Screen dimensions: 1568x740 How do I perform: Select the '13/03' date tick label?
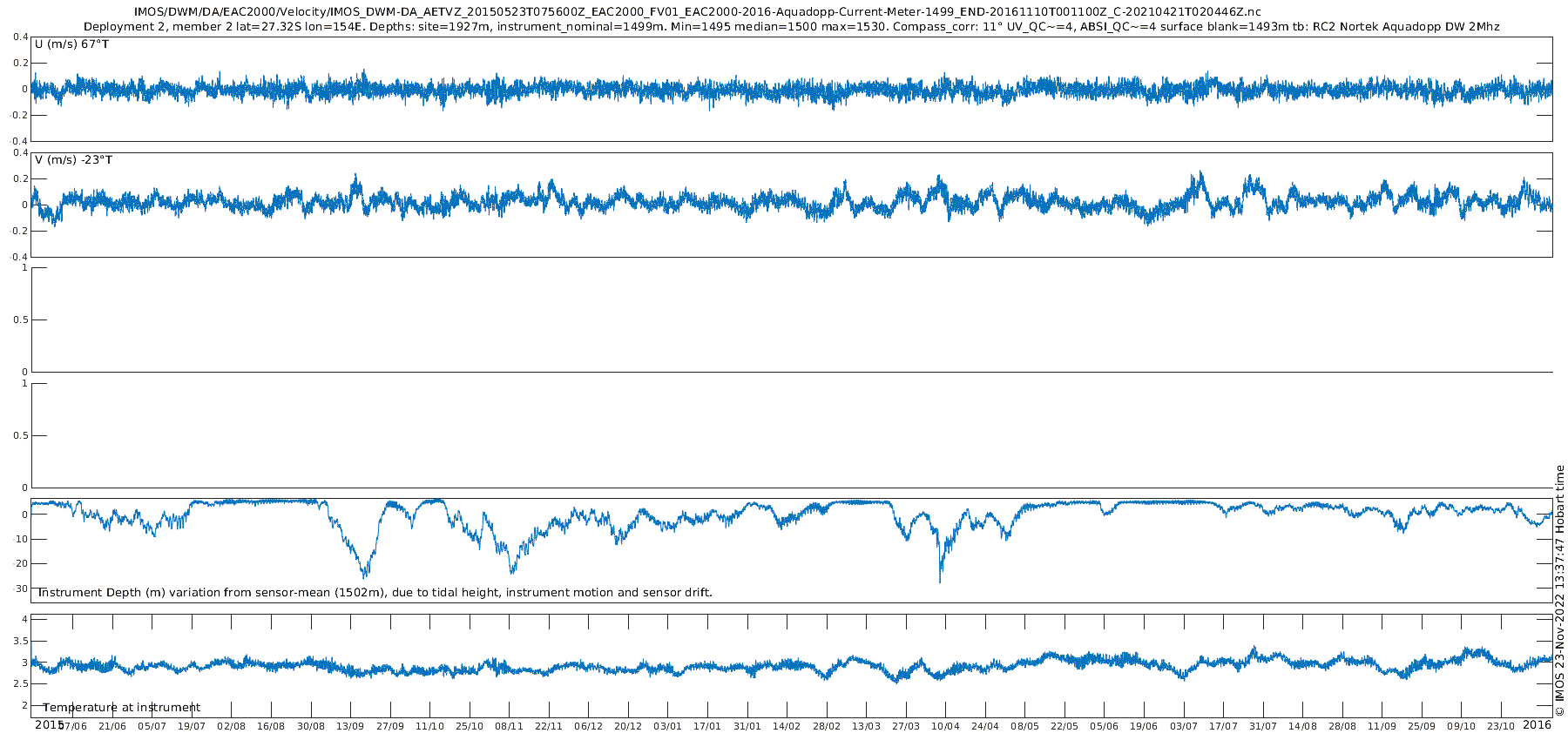click(x=866, y=726)
